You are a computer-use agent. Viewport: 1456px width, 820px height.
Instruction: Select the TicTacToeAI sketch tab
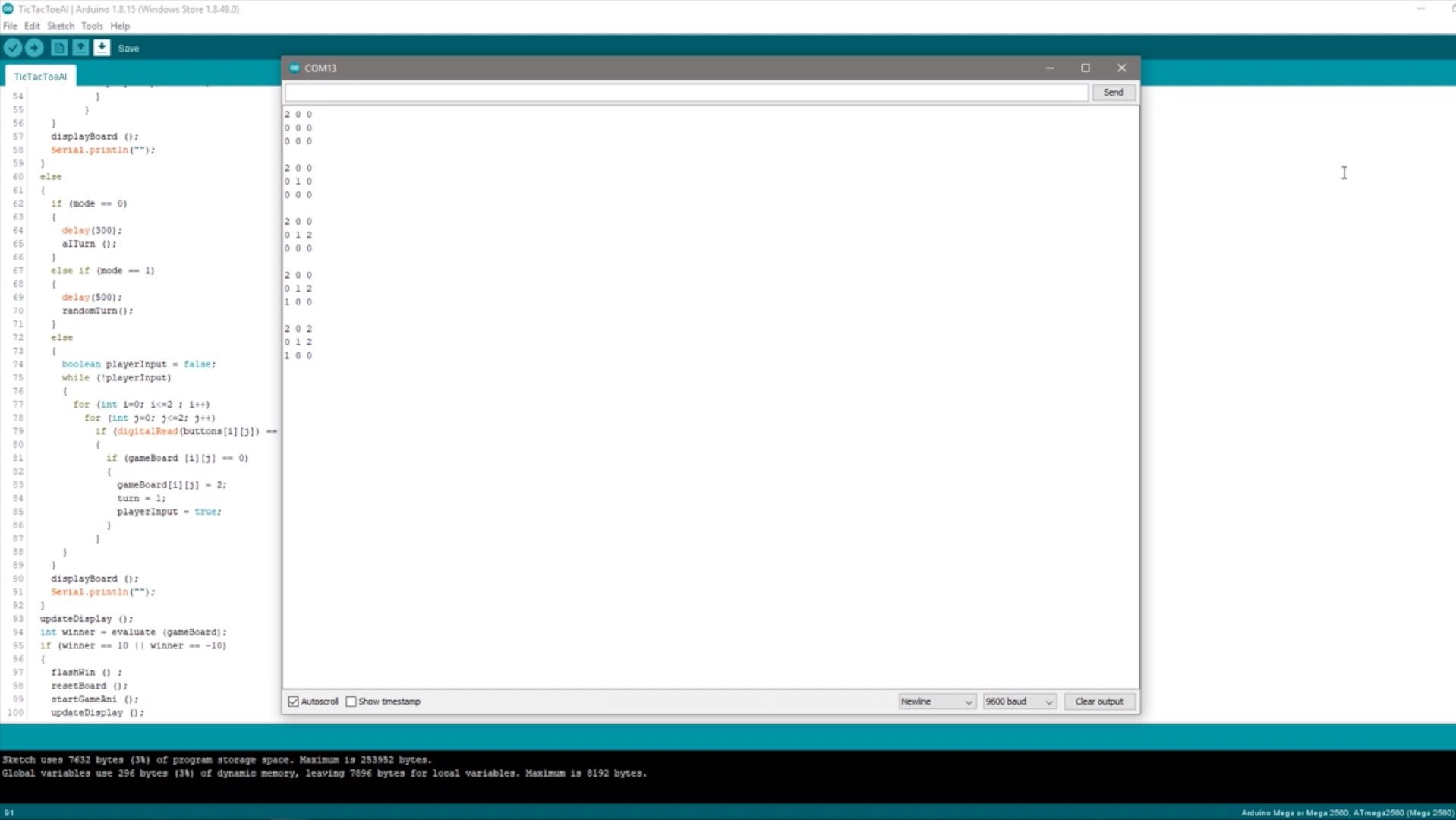point(40,77)
